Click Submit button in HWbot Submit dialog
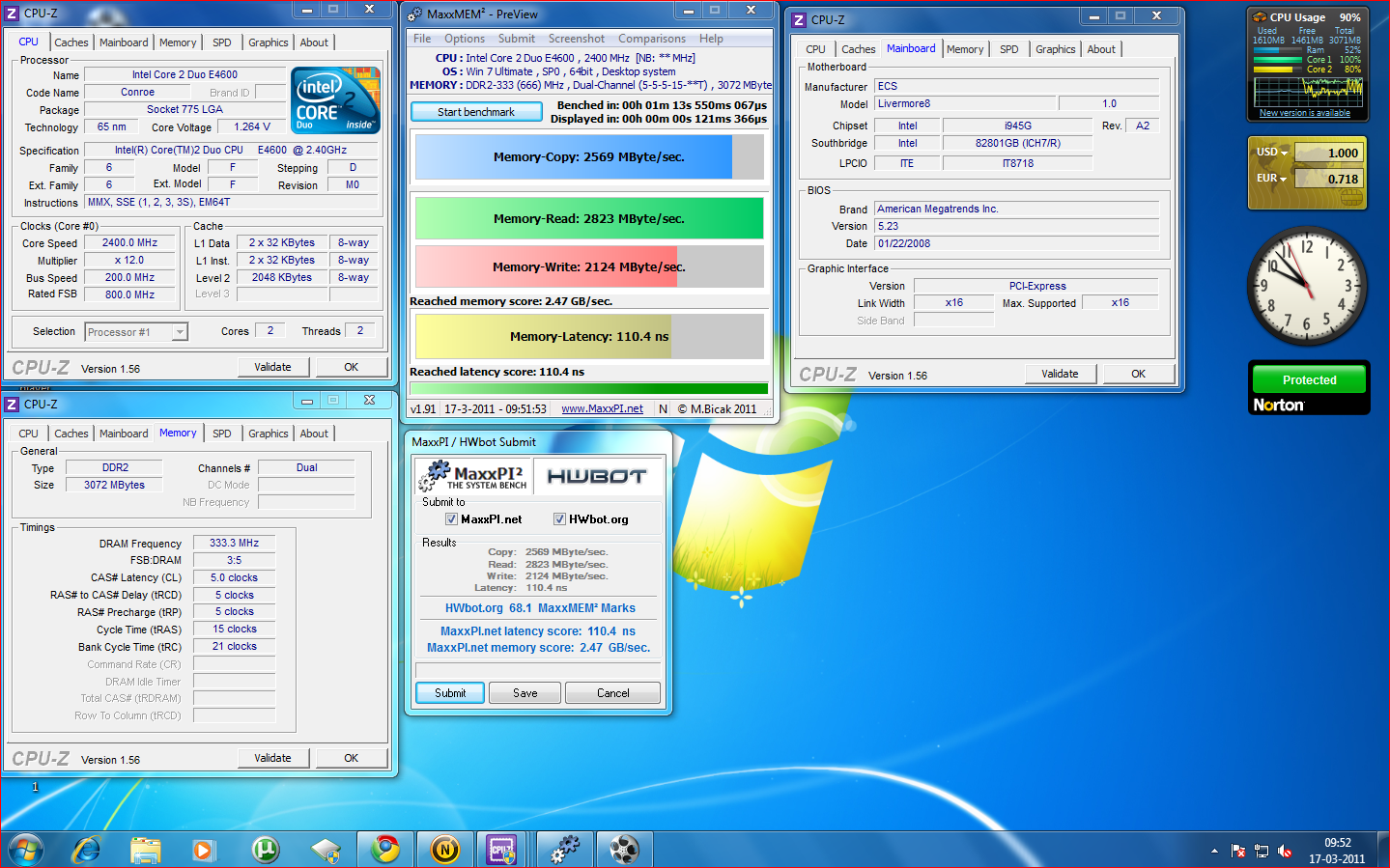The image size is (1390, 868). click(x=450, y=693)
